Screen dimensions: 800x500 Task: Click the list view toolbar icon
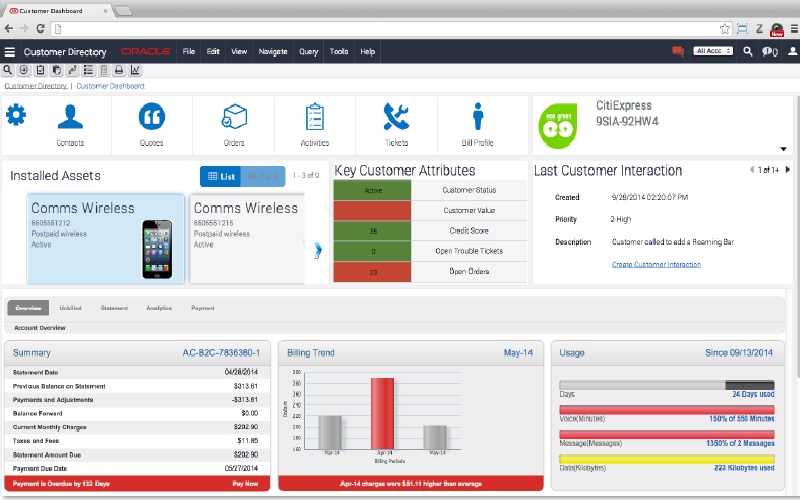[88, 70]
